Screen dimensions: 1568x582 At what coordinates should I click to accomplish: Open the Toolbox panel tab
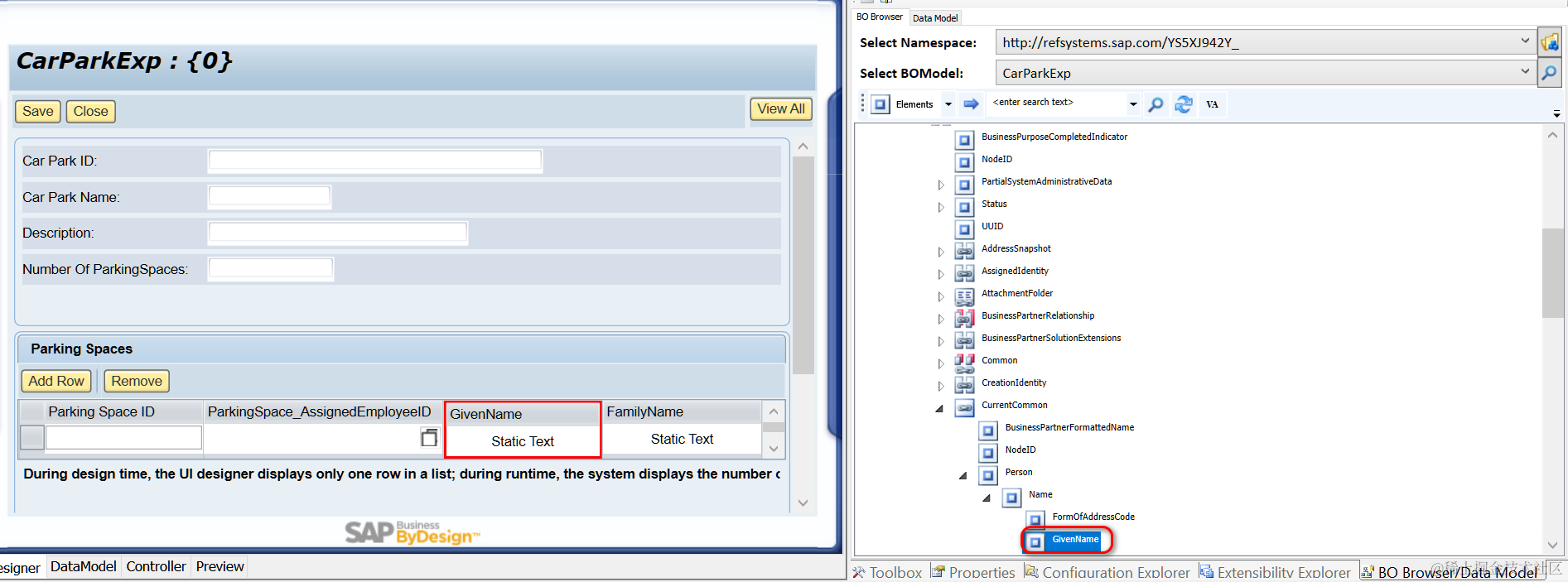pos(888,572)
